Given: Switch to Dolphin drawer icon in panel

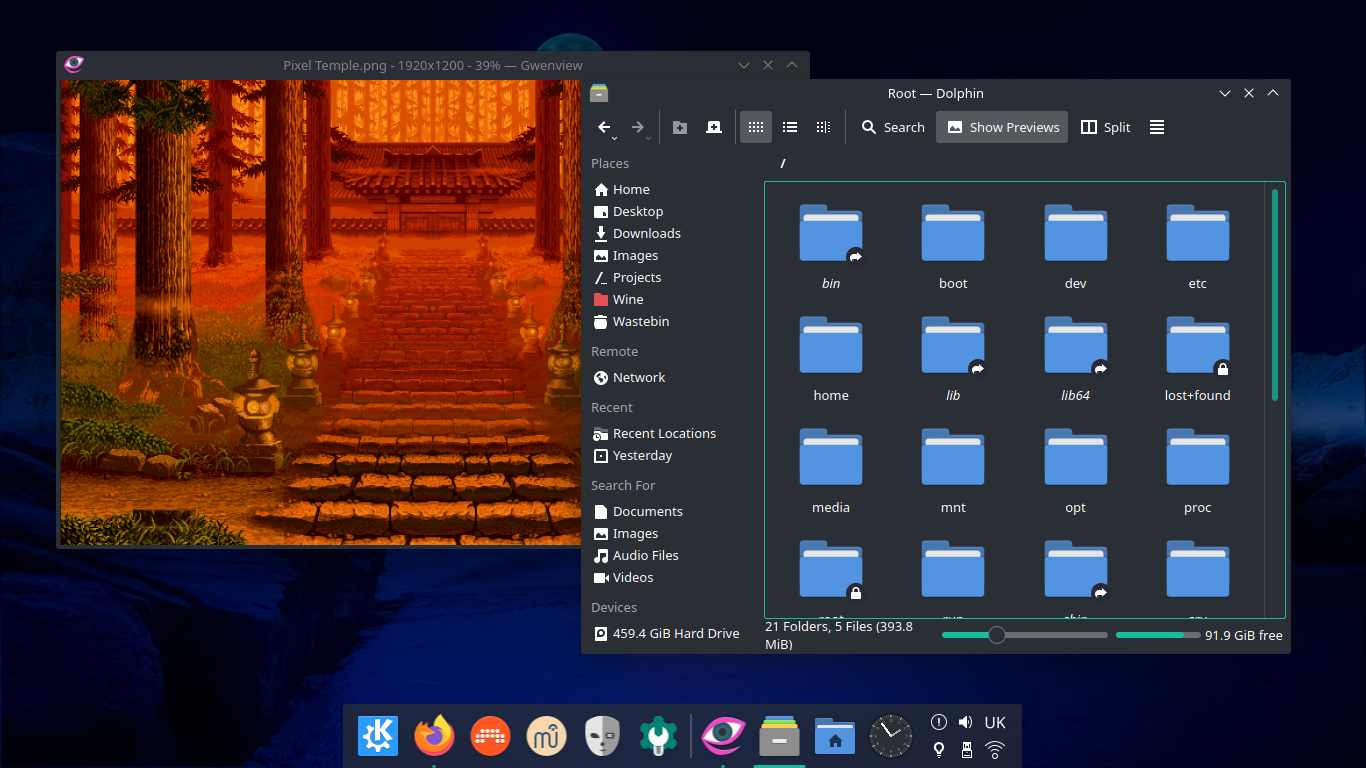Looking at the screenshot, I should coord(780,737).
